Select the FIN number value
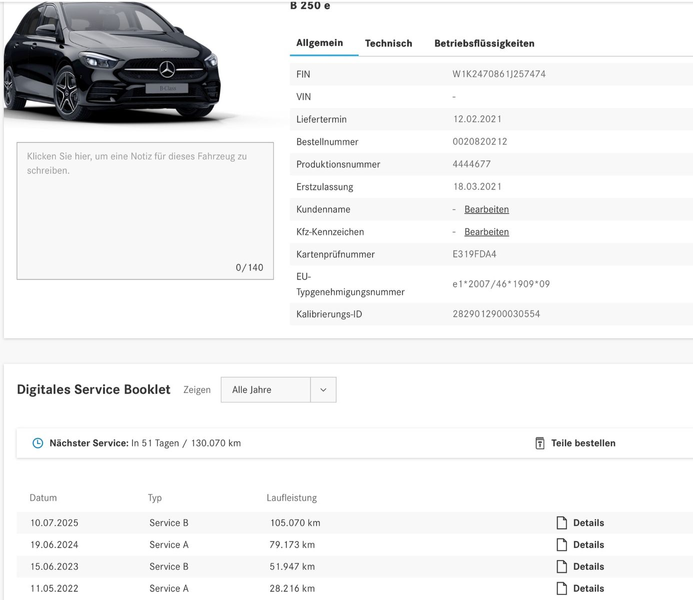 pos(499,74)
